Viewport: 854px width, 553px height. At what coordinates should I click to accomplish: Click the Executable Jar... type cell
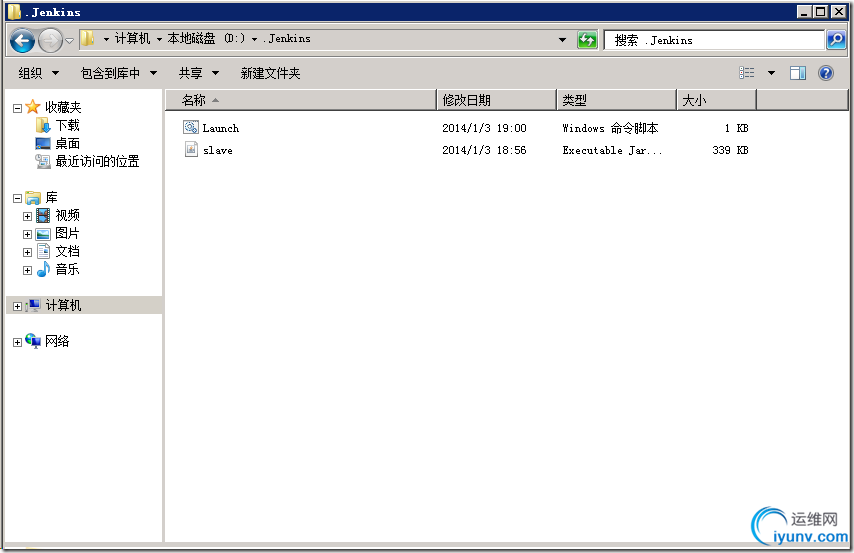pos(612,150)
